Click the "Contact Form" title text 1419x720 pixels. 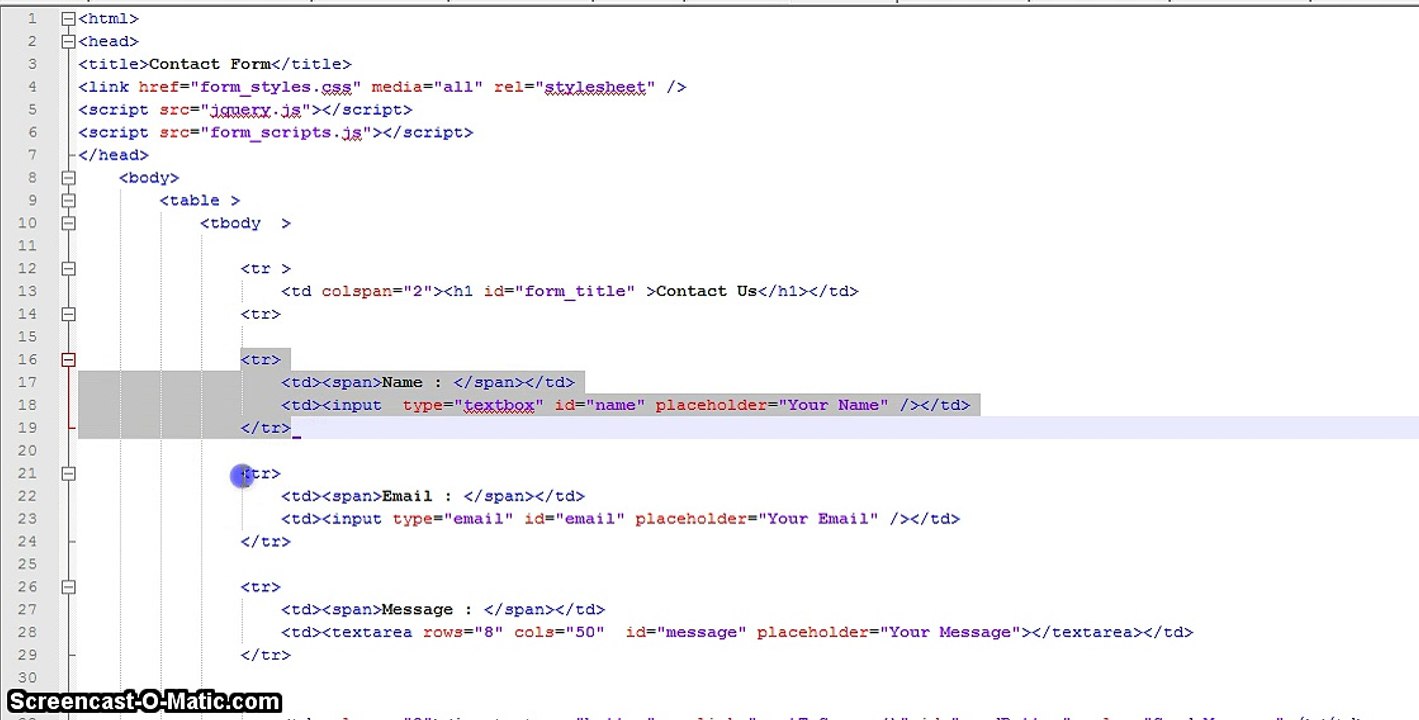point(210,64)
